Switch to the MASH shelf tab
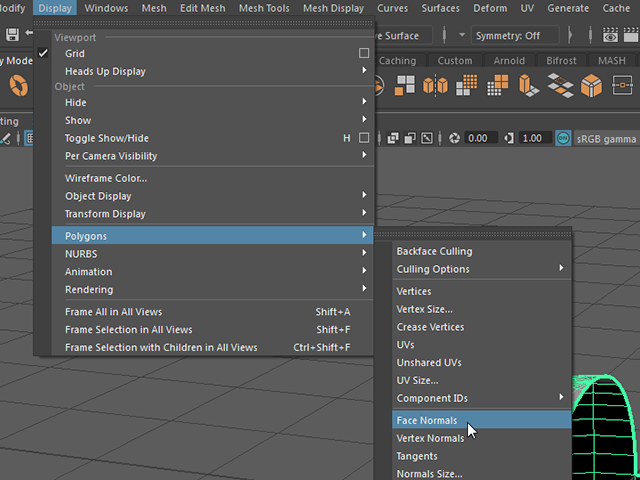Image resolution: width=640 pixels, height=480 pixels. pyautogui.click(x=611, y=60)
